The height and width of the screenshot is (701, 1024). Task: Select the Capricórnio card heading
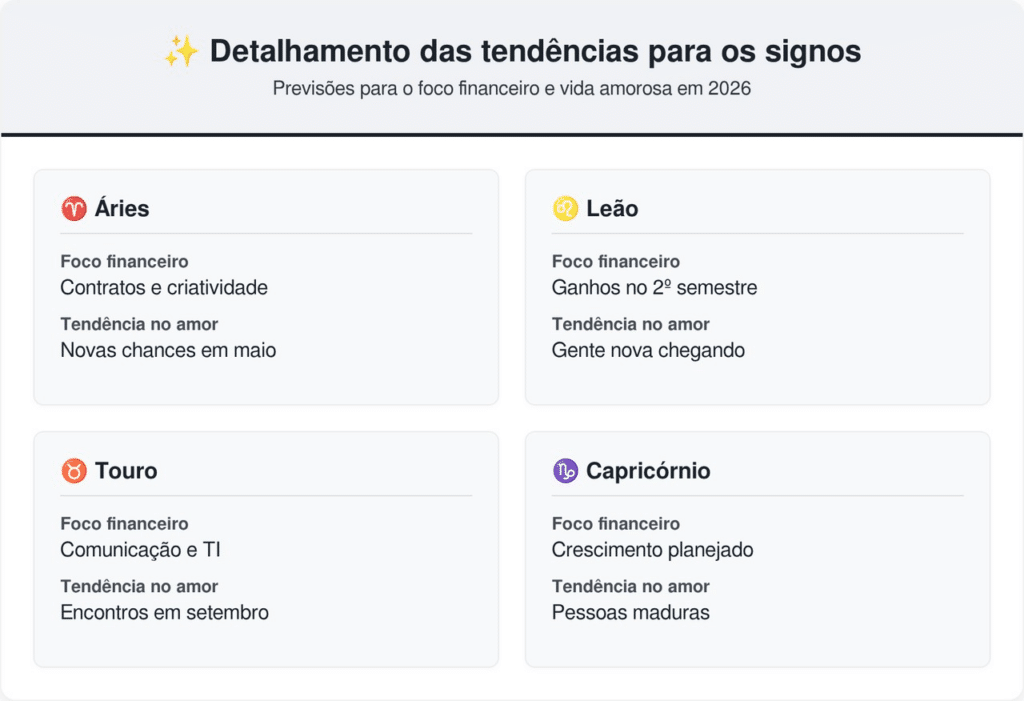coord(648,471)
